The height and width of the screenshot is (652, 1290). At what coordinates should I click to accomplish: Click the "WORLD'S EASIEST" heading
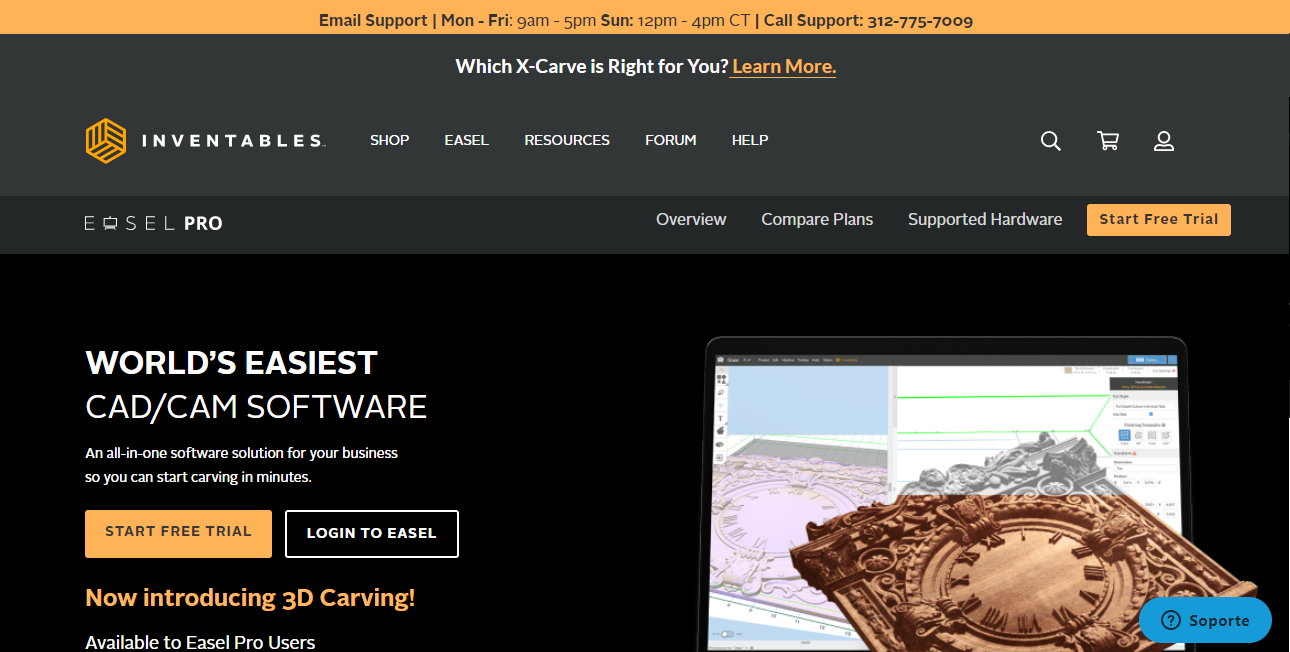tap(232, 362)
